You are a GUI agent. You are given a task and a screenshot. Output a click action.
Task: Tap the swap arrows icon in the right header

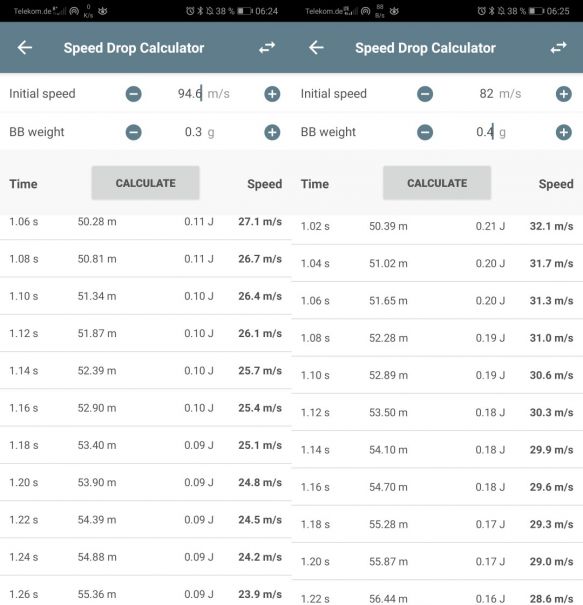558,48
